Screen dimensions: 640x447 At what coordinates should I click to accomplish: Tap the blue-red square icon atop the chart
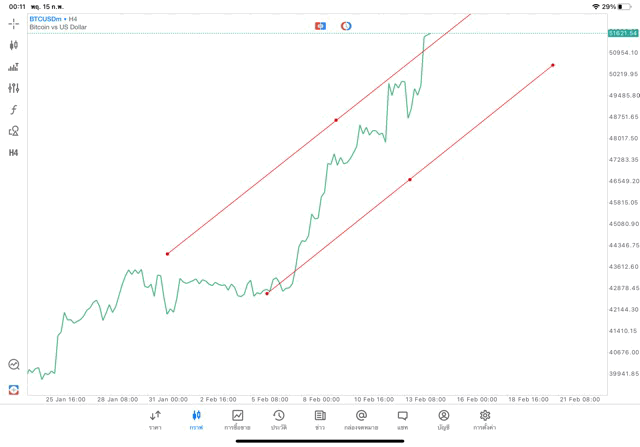(320, 26)
